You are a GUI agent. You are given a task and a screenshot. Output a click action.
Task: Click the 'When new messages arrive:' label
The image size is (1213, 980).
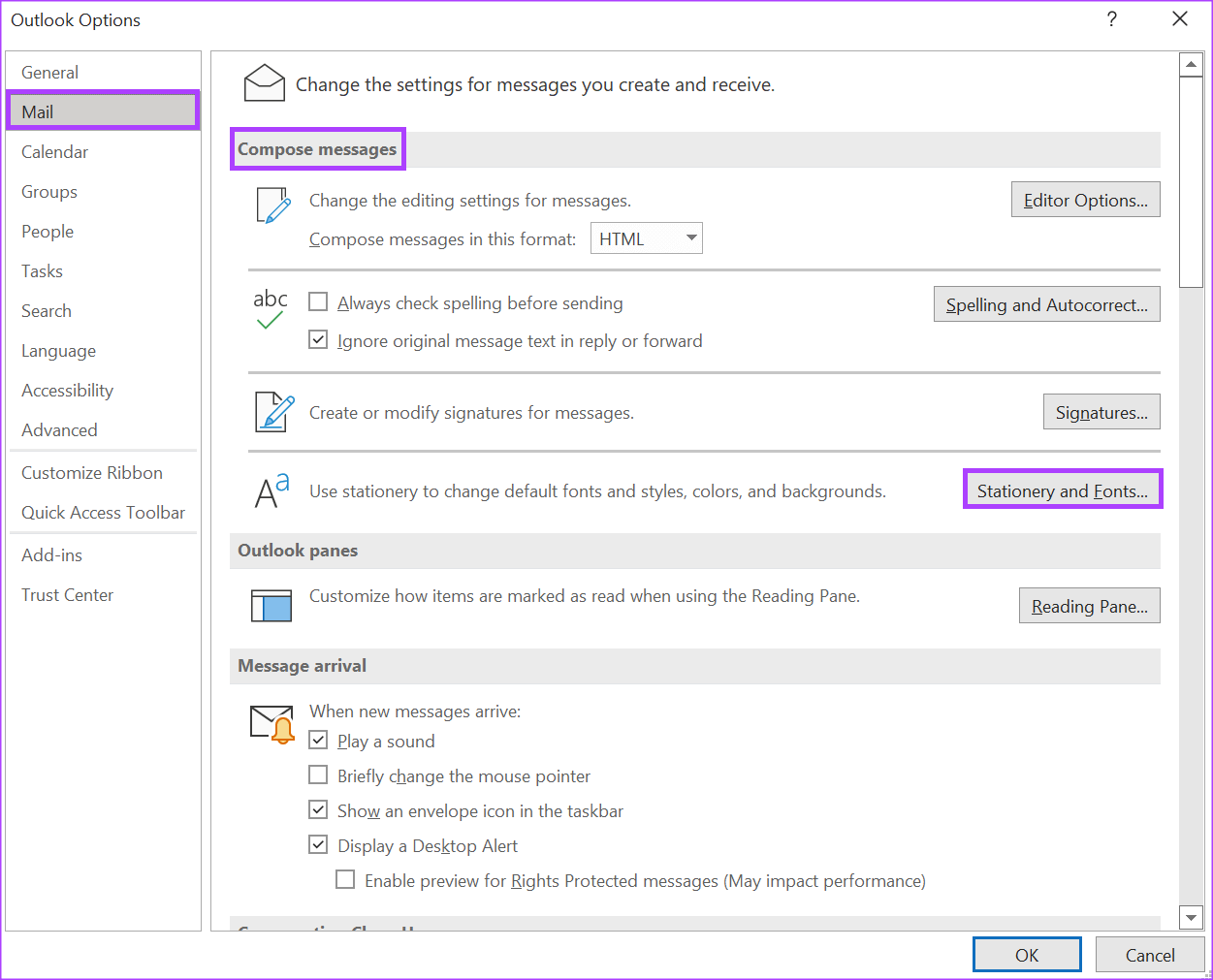415,711
